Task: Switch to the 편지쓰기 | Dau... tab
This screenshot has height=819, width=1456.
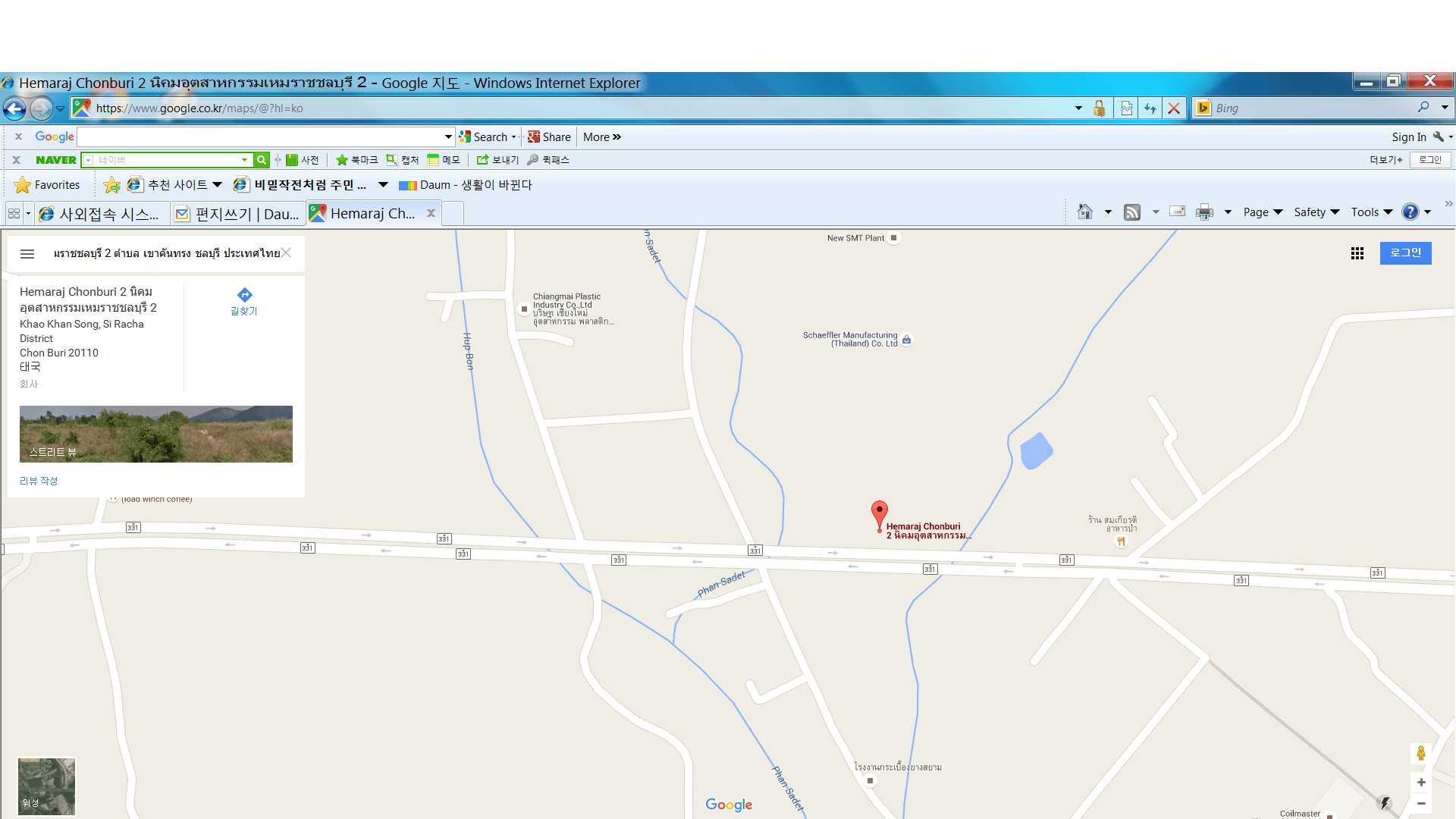Action: click(238, 214)
